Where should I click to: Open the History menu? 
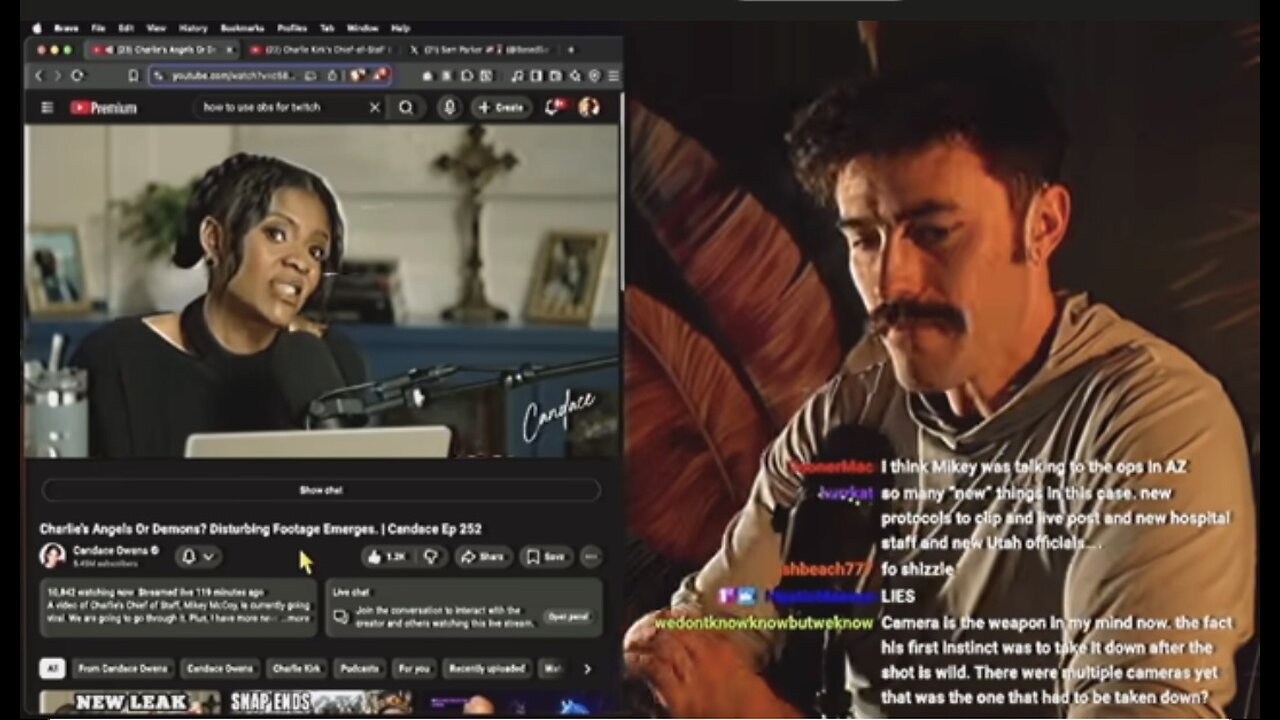(193, 28)
